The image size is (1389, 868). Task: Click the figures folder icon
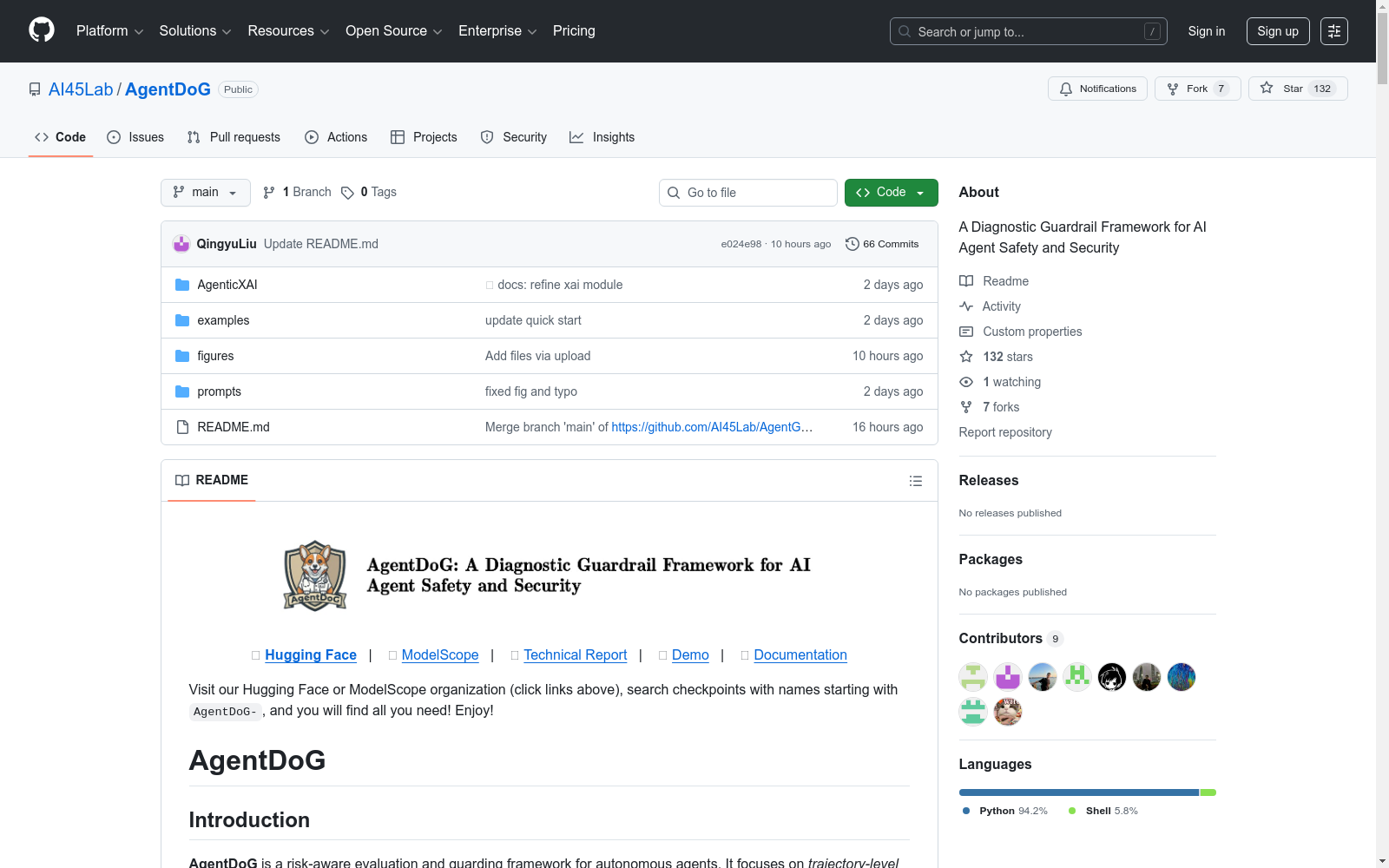[x=182, y=356]
